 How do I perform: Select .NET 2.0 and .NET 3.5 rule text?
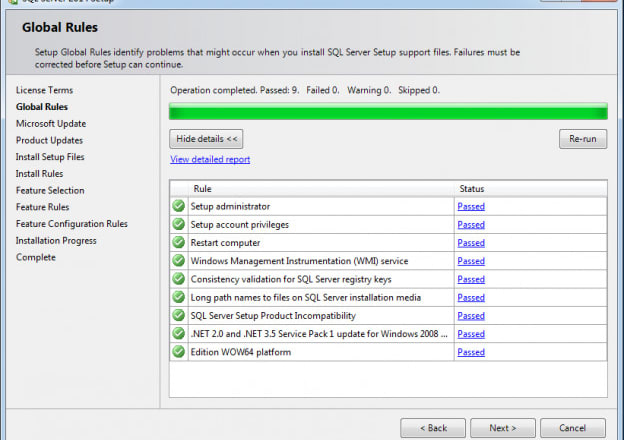pyautogui.click(x=319, y=334)
